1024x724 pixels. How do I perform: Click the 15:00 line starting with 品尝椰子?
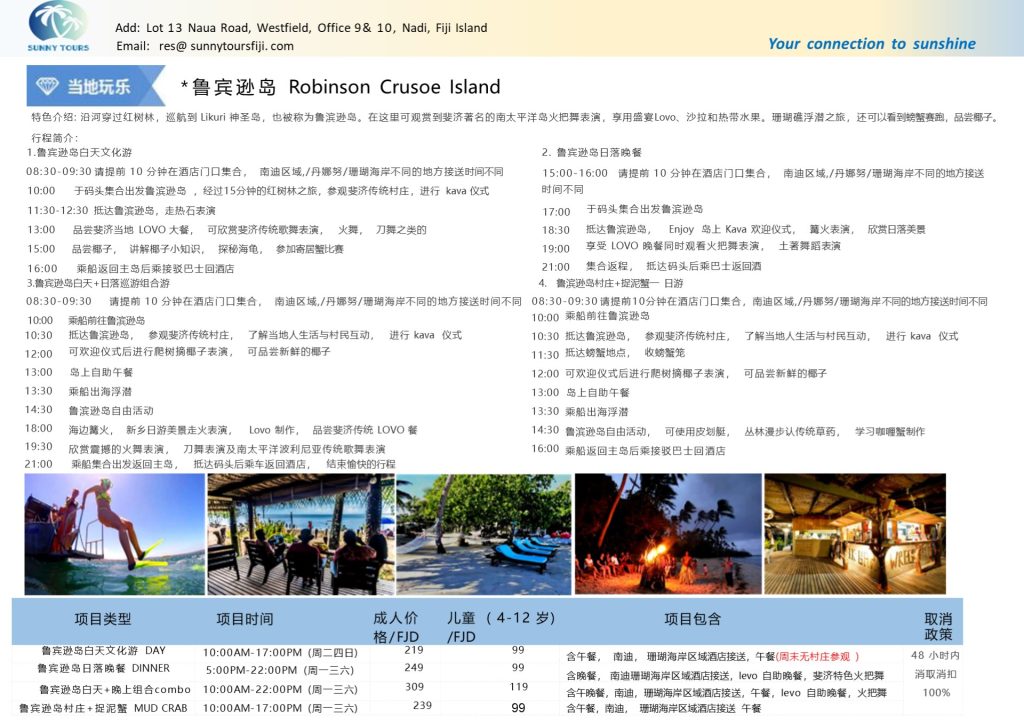click(185, 249)
